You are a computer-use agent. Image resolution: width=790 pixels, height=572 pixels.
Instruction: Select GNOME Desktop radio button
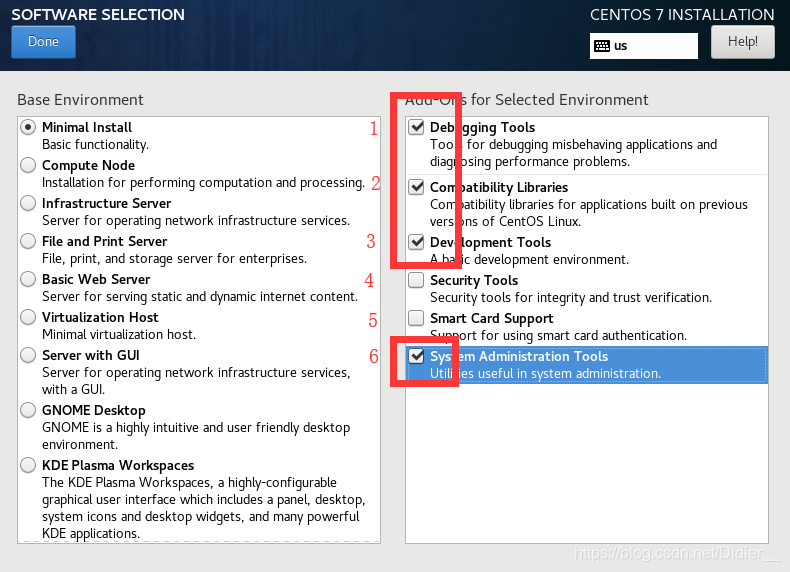(x=28, y=410)
